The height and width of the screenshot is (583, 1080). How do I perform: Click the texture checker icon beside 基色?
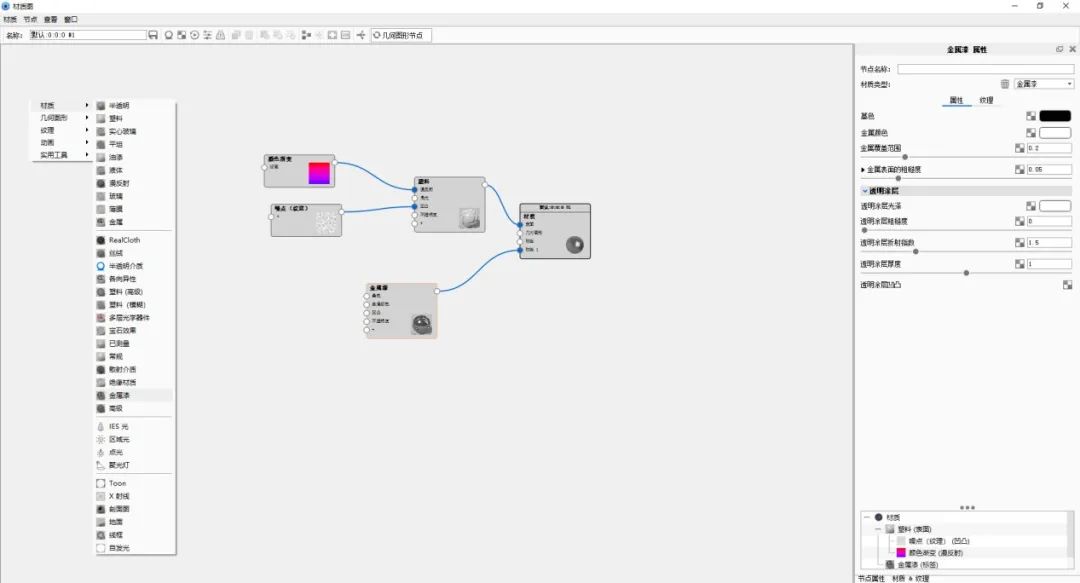[x=1030, y=116]
